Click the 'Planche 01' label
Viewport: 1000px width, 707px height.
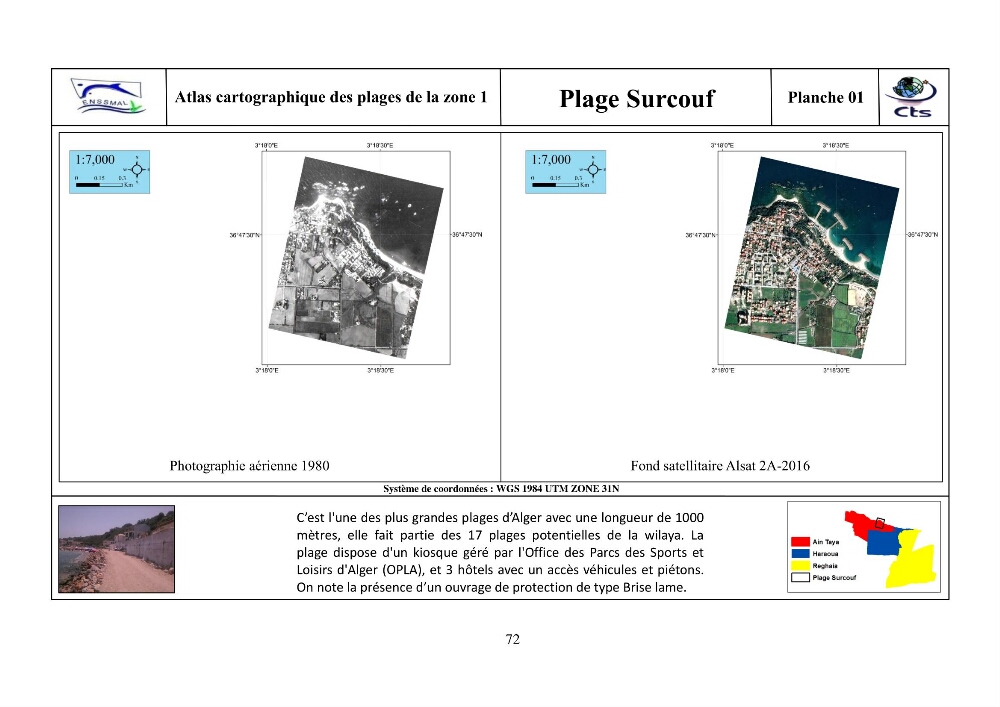(x=825, y=98)
